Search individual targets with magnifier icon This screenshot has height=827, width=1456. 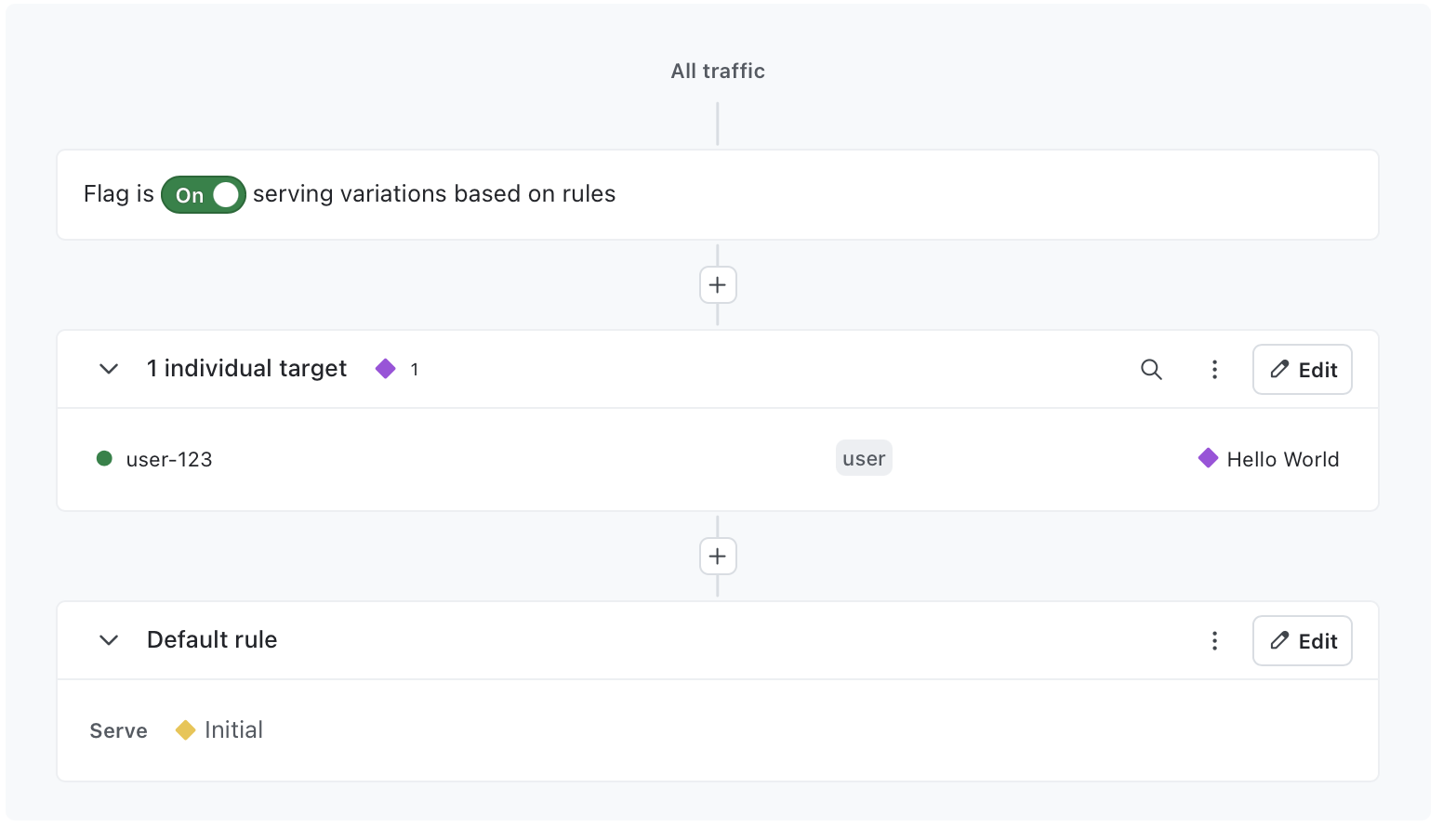[x=1151, y=370]
